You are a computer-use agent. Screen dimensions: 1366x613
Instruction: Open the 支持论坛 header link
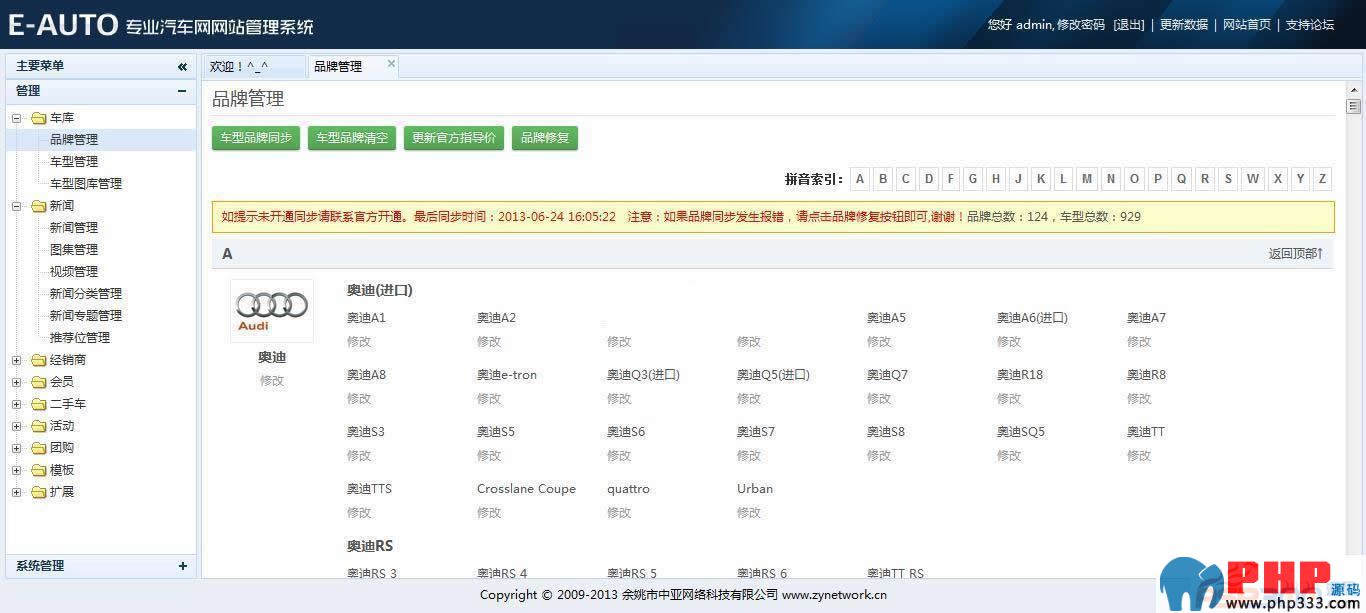tap(1310, 25)
